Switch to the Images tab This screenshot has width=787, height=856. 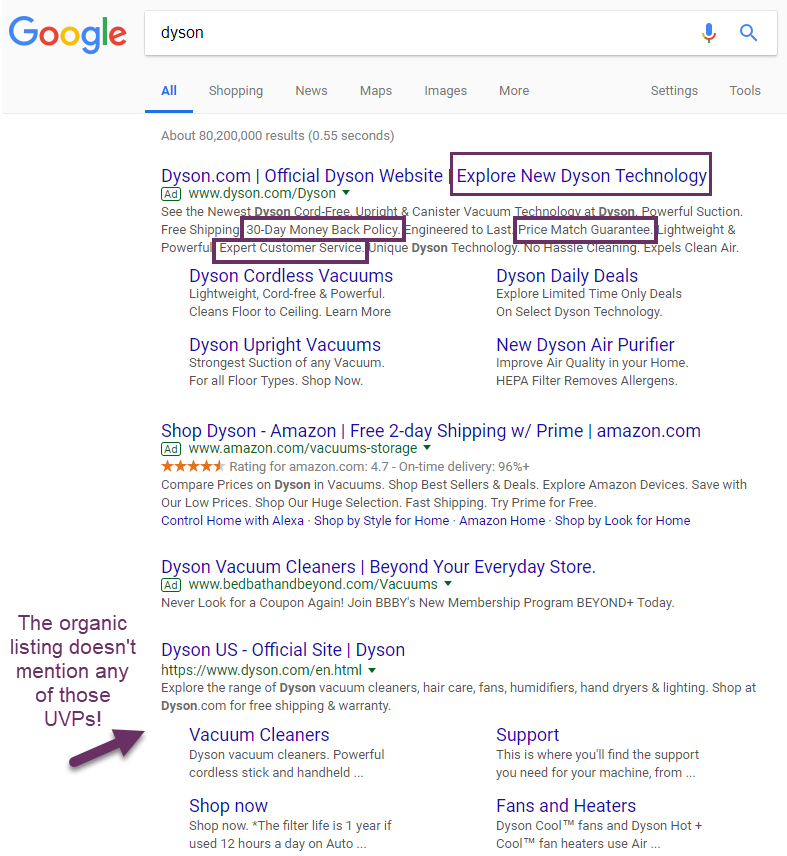point(445,91)
